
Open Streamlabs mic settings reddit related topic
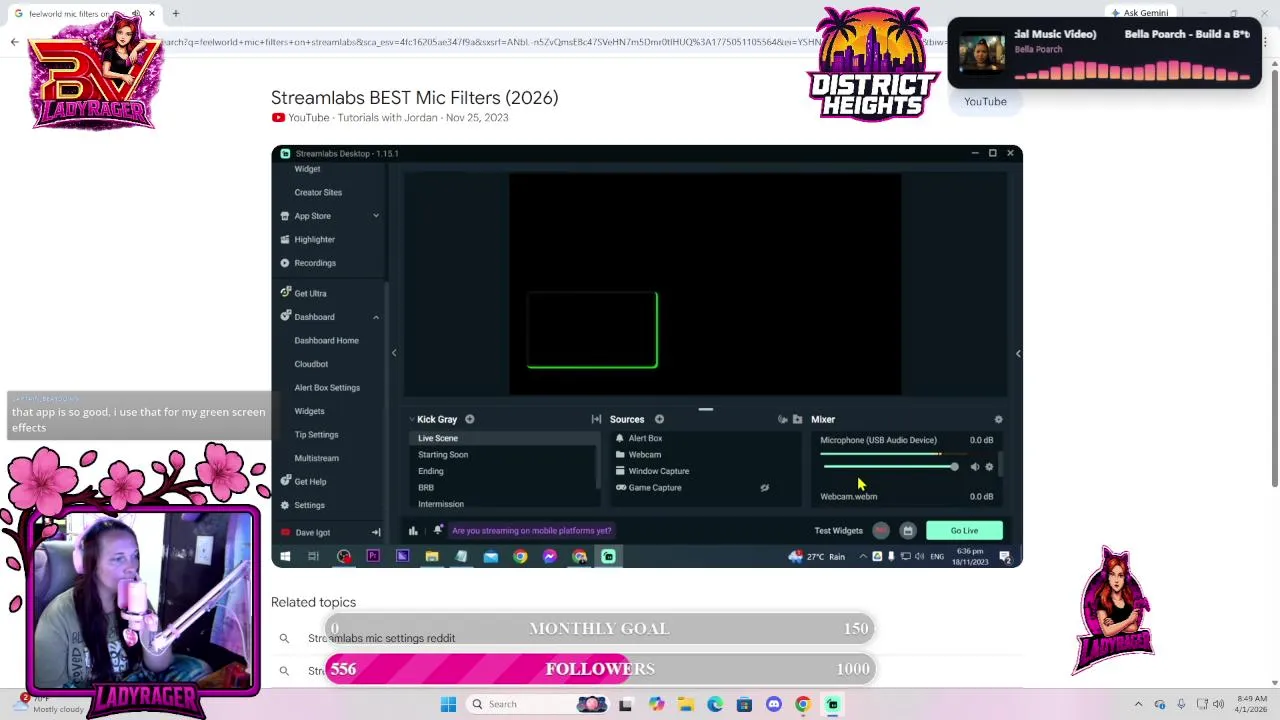pyautogui.click(x=381, y=638)
